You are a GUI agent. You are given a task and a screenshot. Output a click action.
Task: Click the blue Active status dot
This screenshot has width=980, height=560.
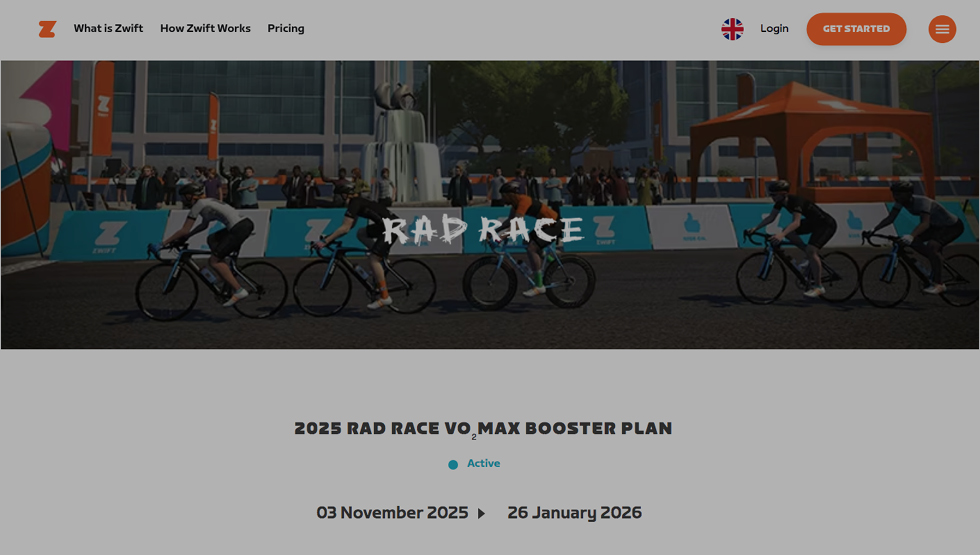pos(453,465)
